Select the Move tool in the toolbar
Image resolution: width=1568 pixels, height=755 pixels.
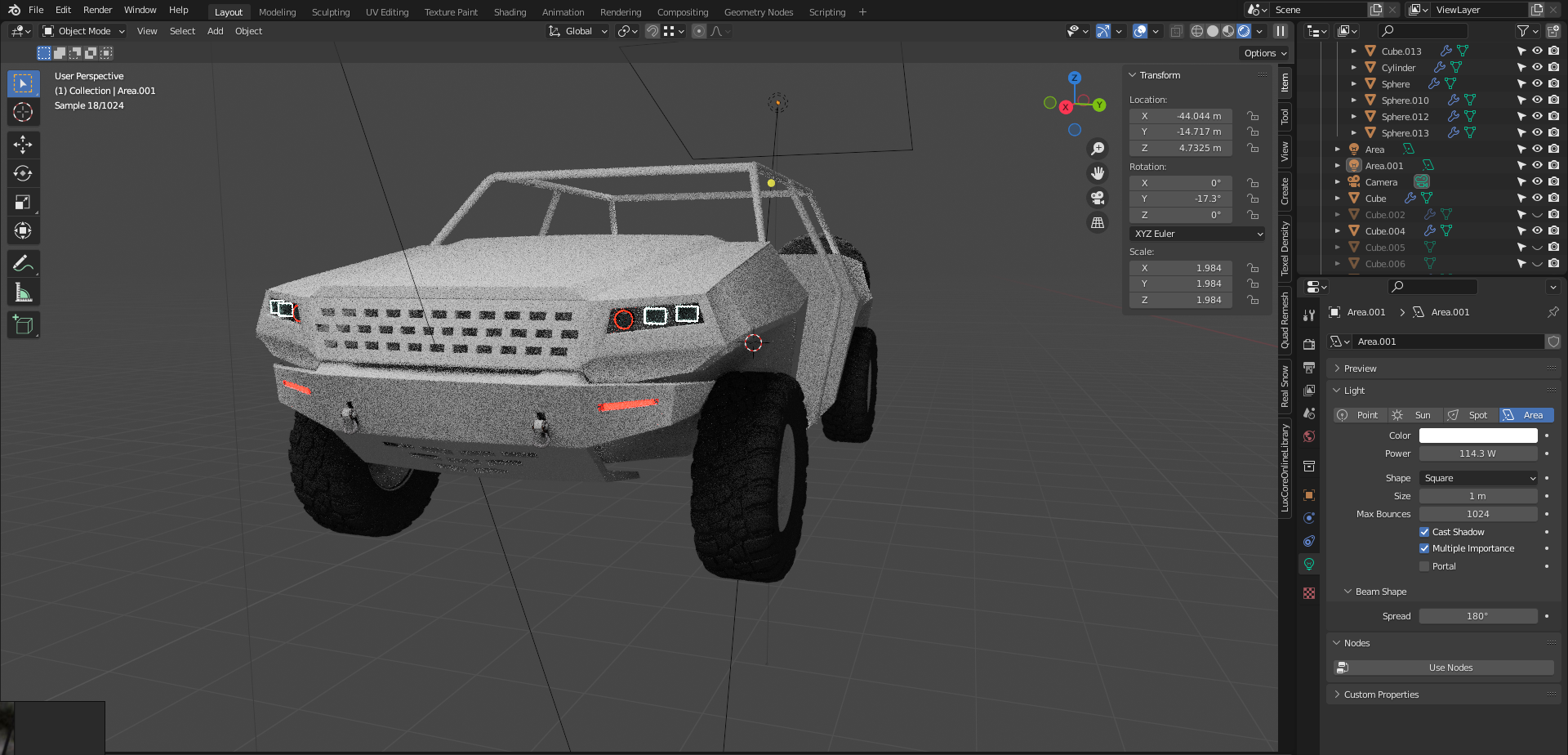[23, 145]
